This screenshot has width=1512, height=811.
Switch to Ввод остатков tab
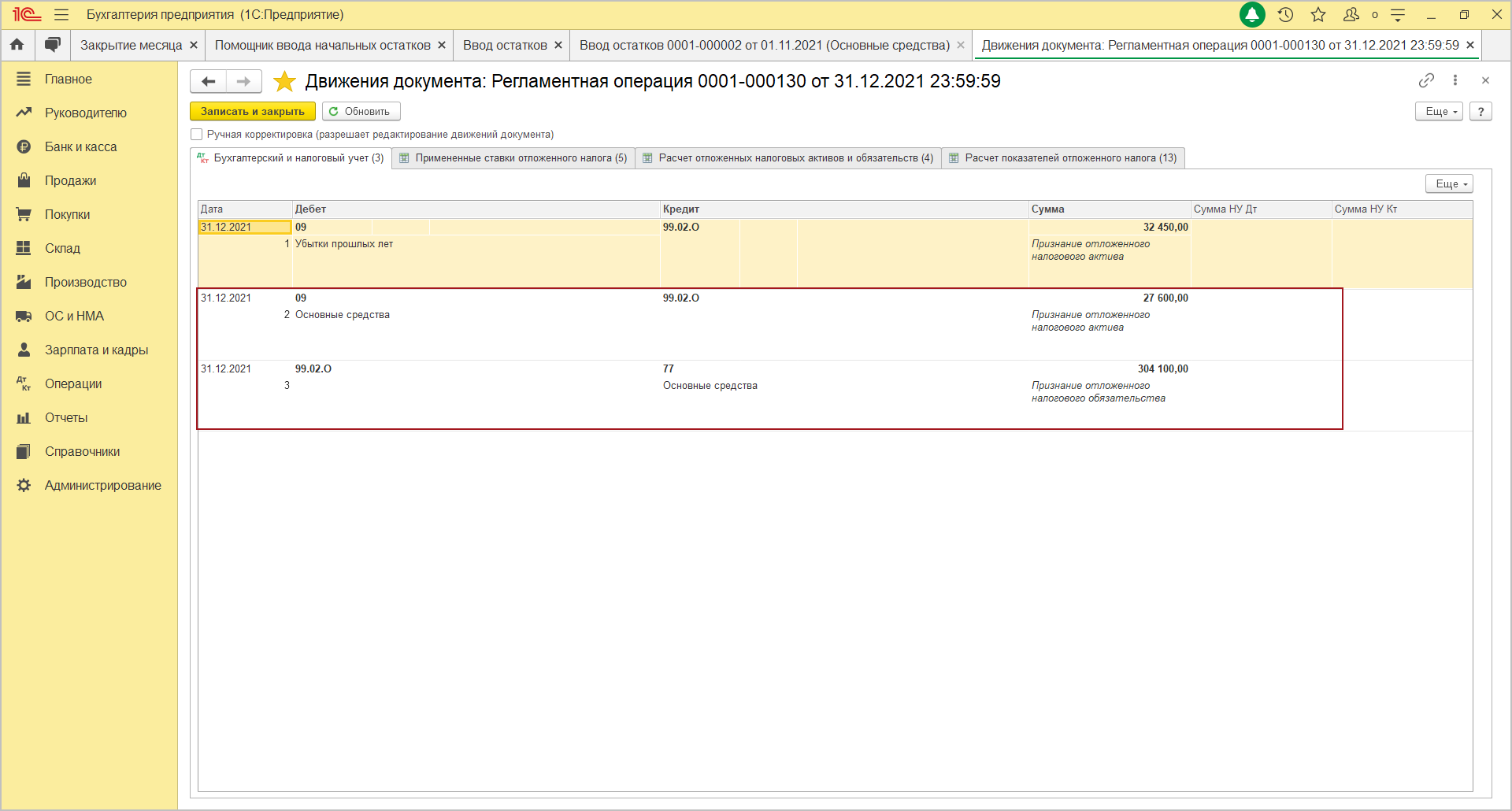tap(505, 46)
